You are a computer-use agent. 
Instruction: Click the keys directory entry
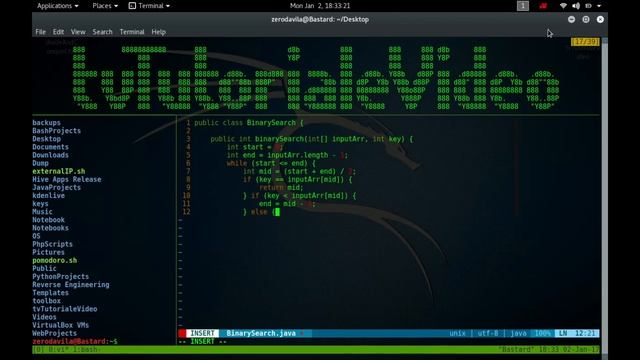click(x=40, y=204)
